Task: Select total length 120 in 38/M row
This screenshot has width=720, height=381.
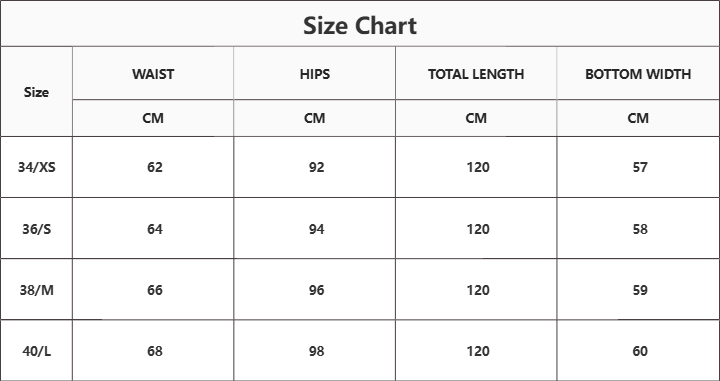Action: (x=478, y=290)
